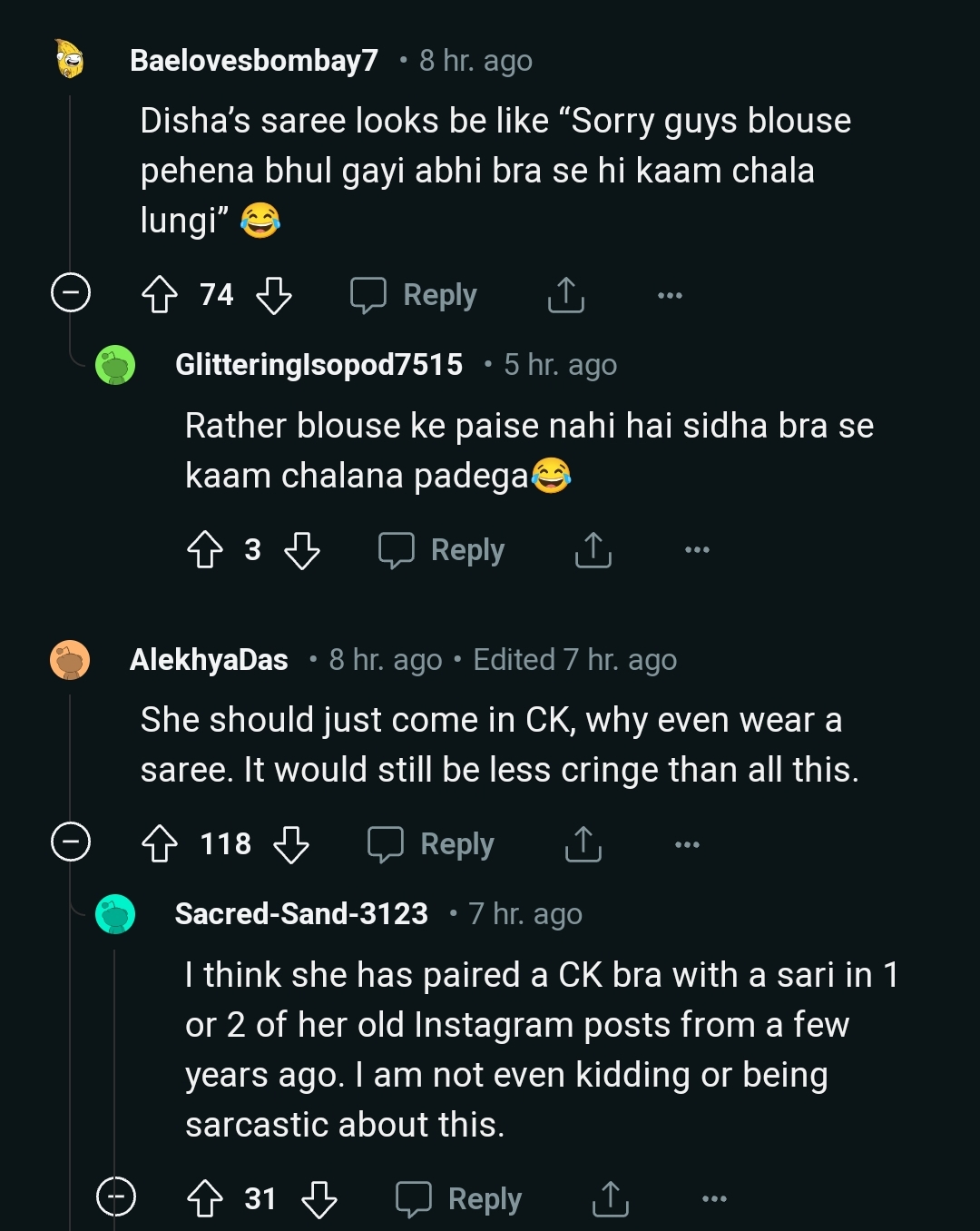Upvote AlekhyaDas's comment with 118 votes

click(x=160, y=844)
